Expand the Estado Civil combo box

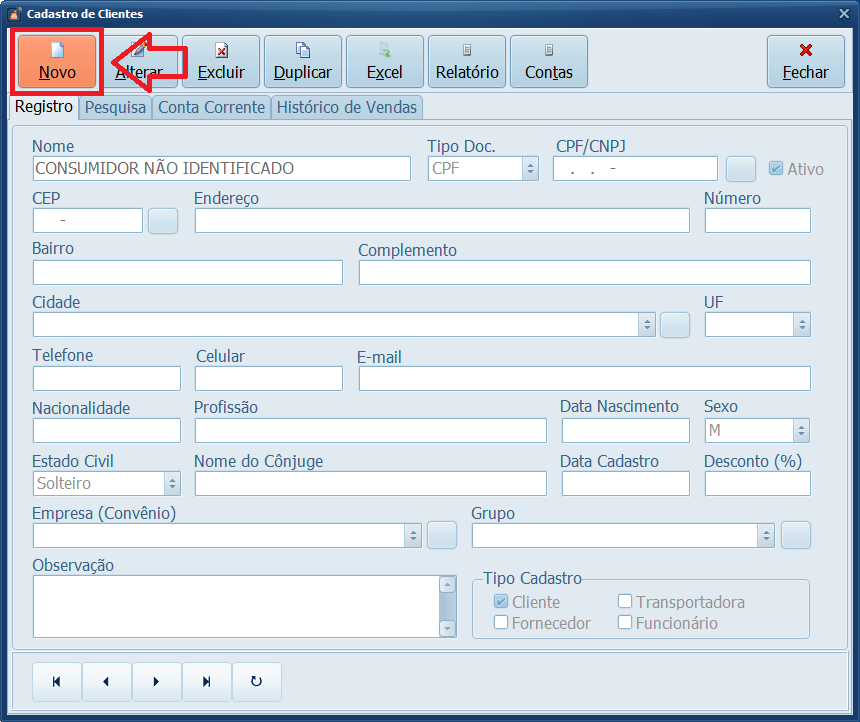pyautogui.click(x=172, y=484)
